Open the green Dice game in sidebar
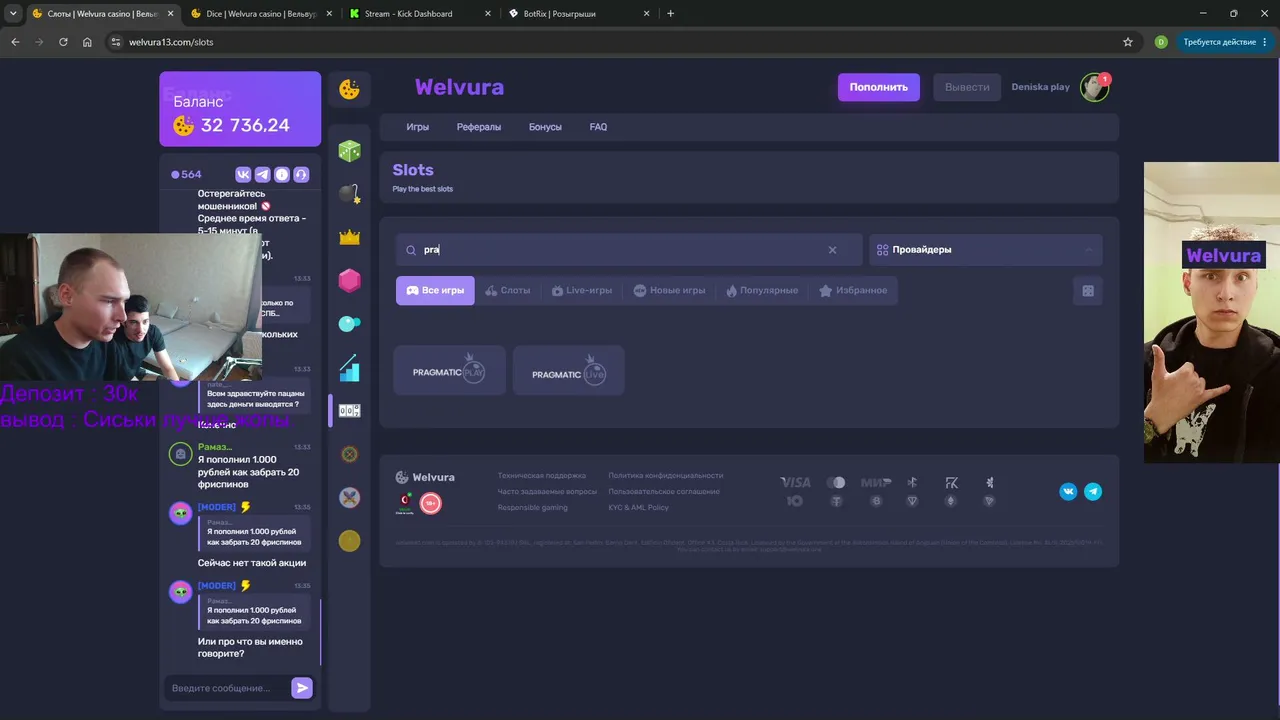Image resolution: width=1280 pixels, height=720 pixels. pos(349,151)
